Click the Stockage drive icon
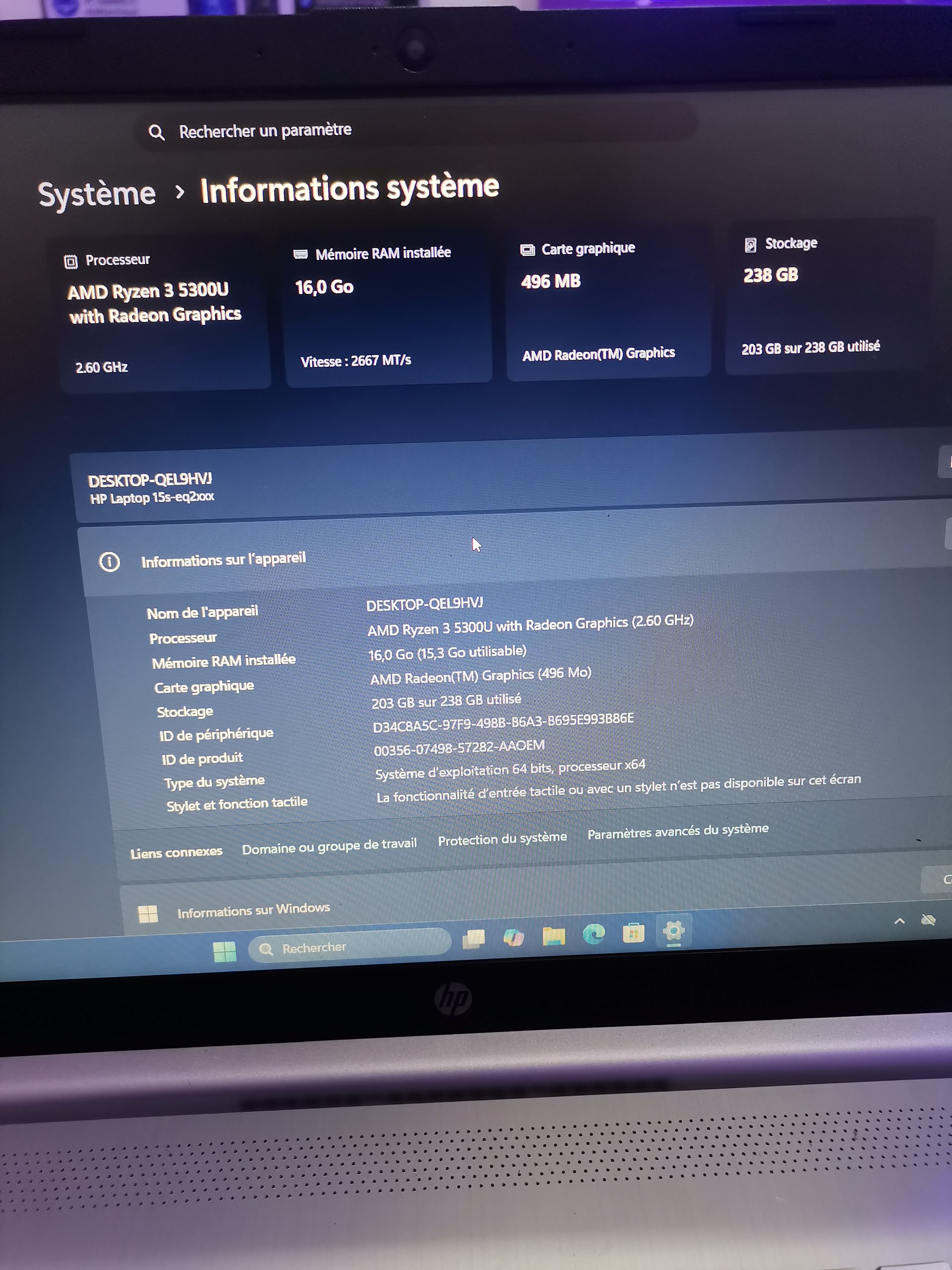The image size is (952, 1270). click(x=750, y=245)
